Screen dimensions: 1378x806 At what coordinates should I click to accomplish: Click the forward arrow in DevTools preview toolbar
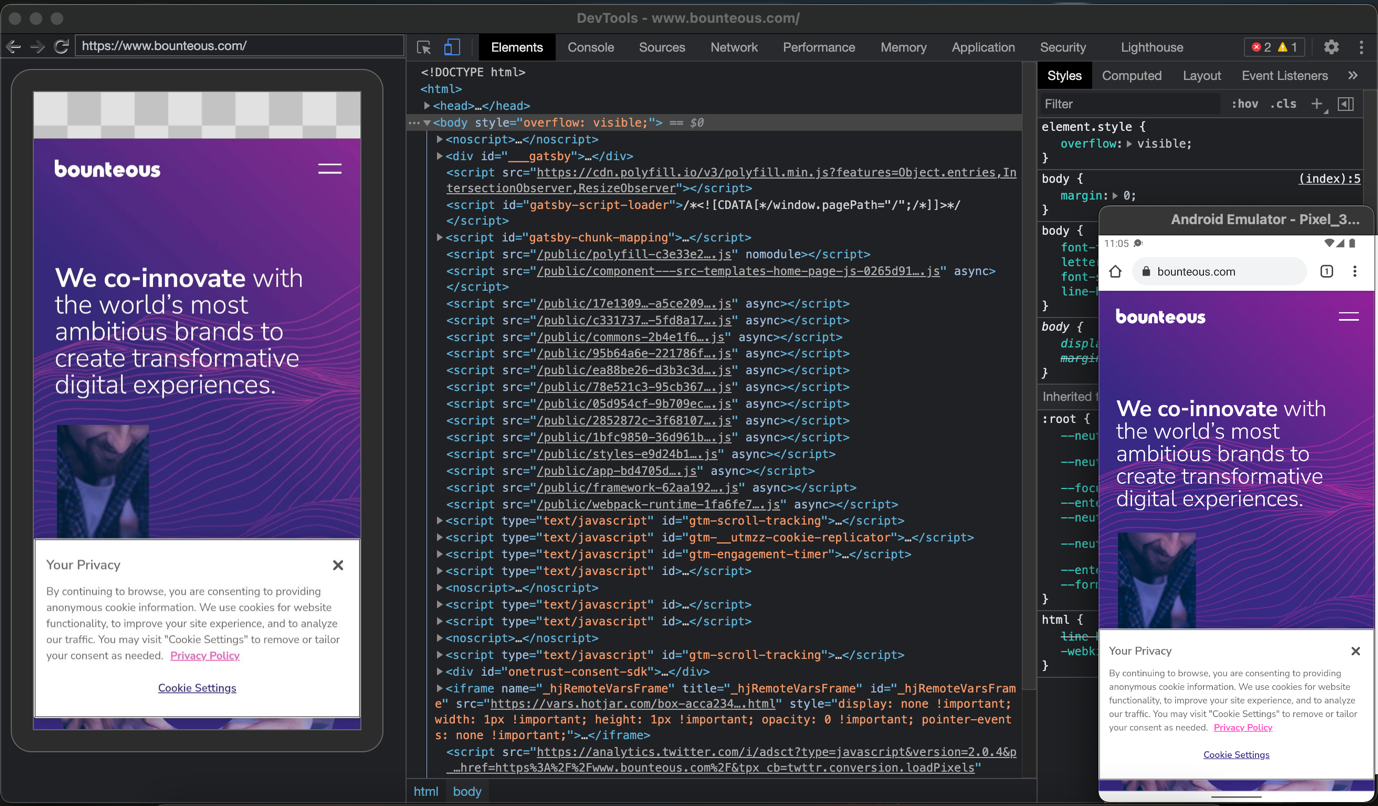[37, 47]
